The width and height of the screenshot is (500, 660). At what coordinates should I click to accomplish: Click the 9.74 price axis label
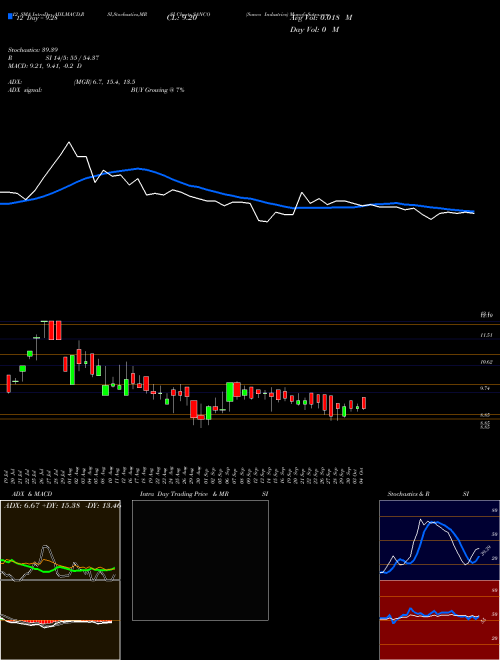486,389
